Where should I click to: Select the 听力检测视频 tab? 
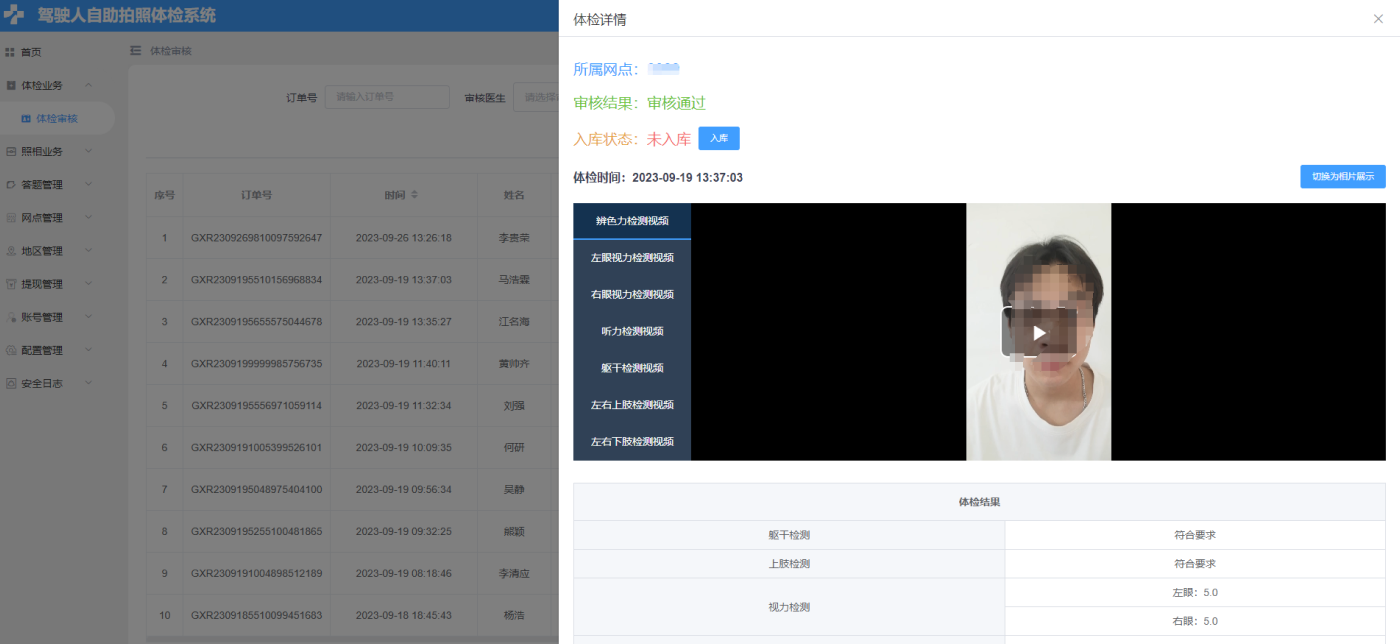click(x=632, y=331)
